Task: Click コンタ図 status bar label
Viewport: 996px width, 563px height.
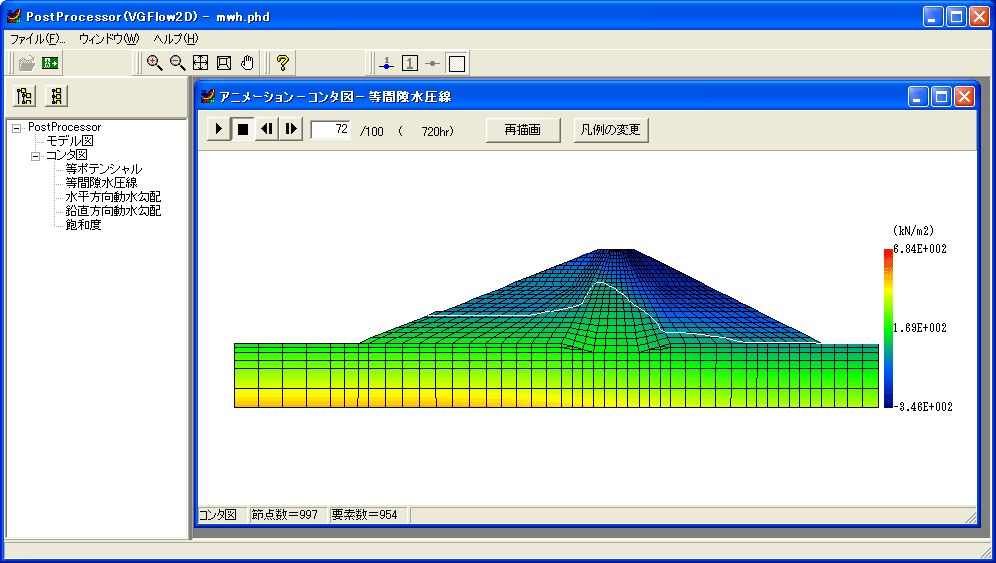Action: [x=218, y=515]
